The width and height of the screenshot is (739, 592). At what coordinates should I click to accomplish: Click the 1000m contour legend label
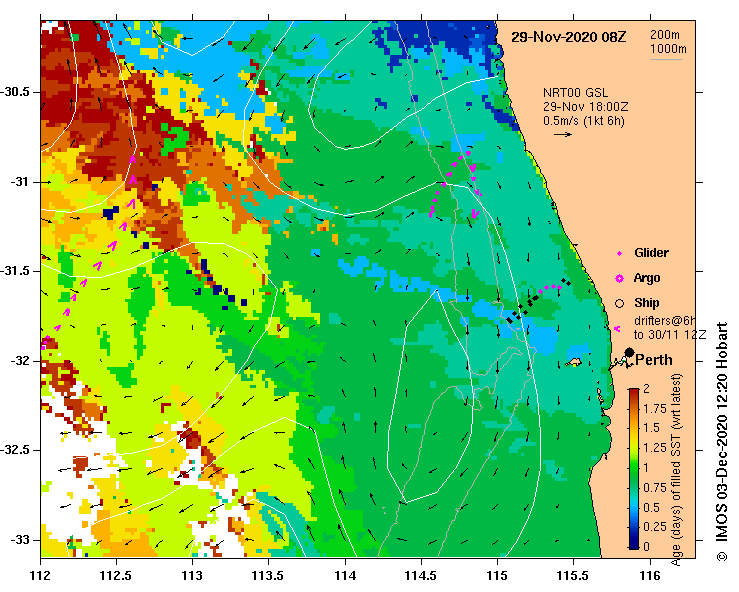[668, 49]
